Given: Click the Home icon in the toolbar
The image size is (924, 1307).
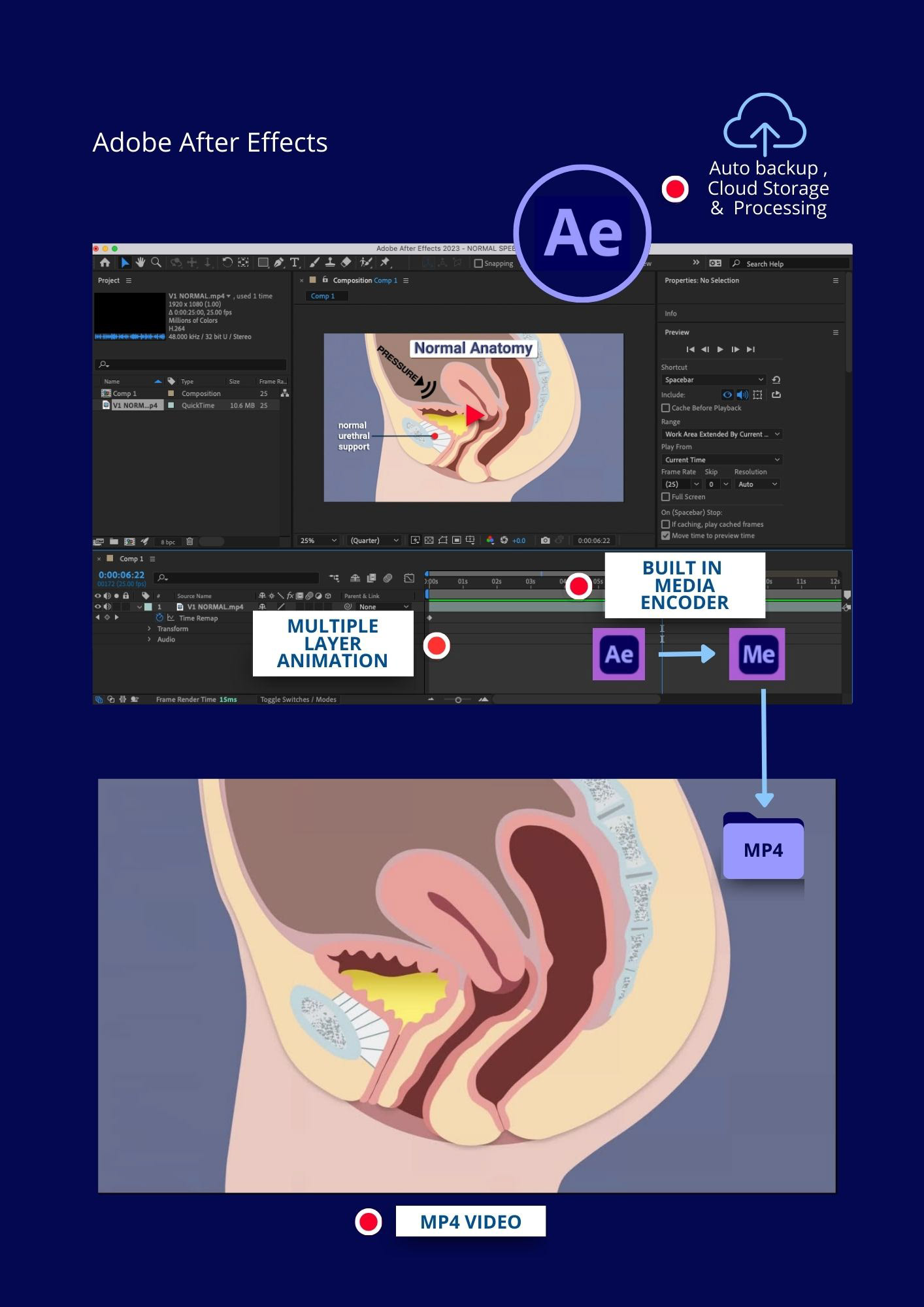Looking at the screenshot, I should point(105,263).
